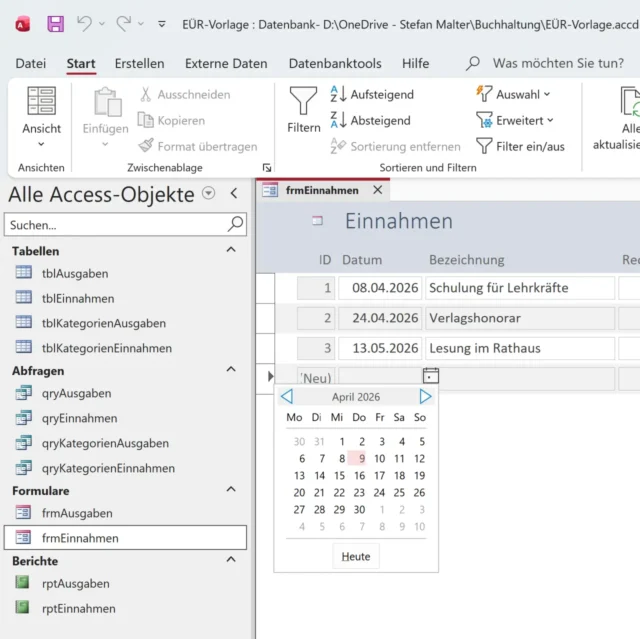
Task: Go to next month in calendar
Action: 425,397
